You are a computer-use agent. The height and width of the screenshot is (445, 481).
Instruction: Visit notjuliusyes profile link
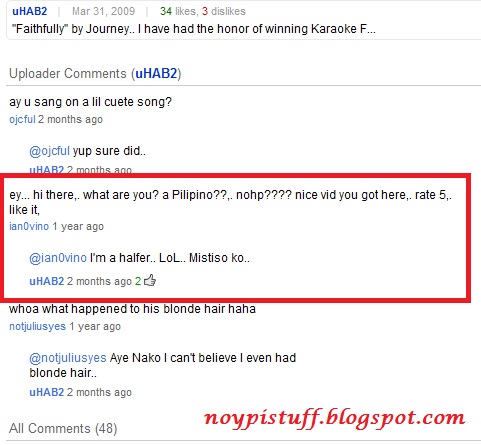click(38, 326)
